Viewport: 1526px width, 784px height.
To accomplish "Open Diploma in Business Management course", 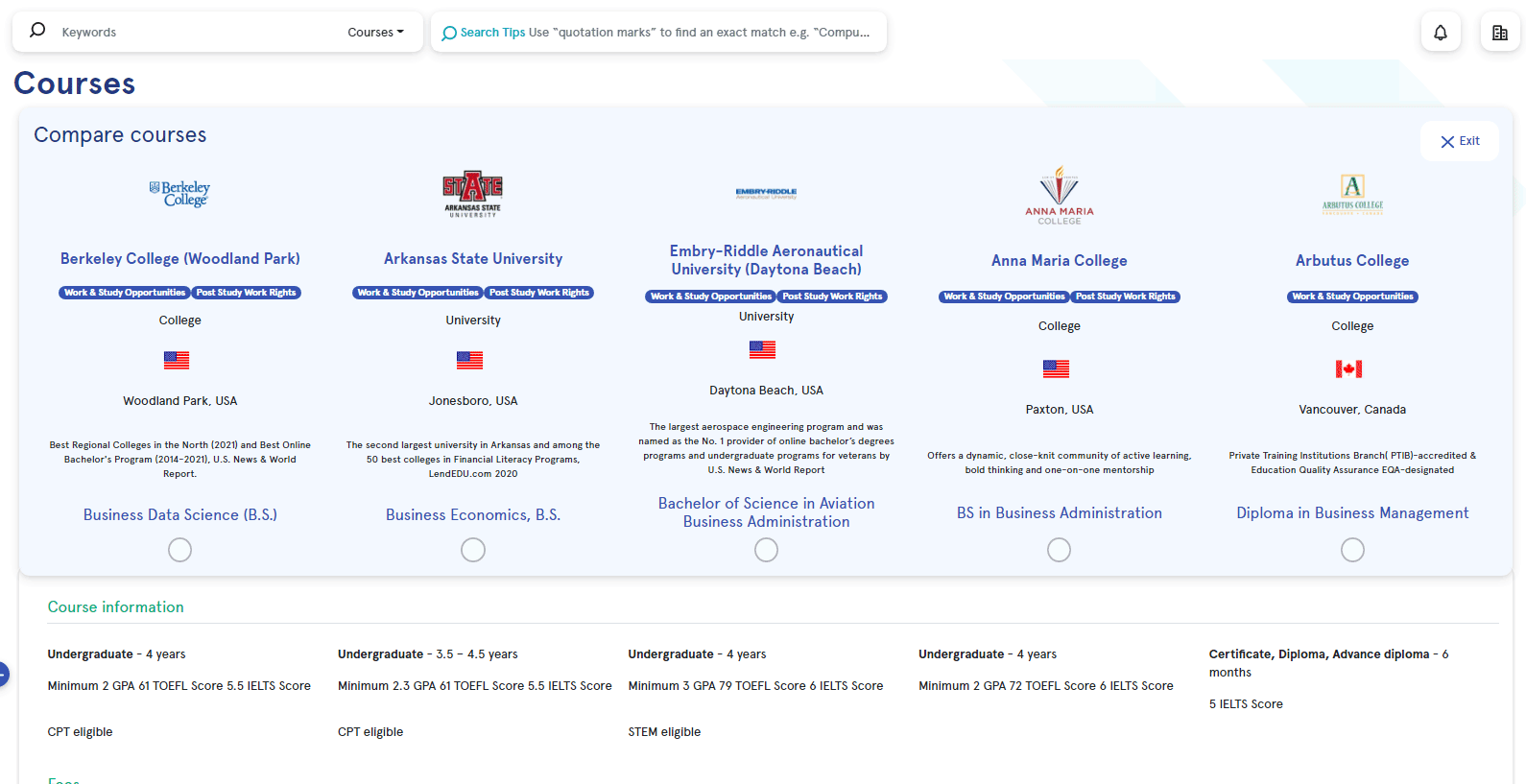I will tap(1352, 513).
